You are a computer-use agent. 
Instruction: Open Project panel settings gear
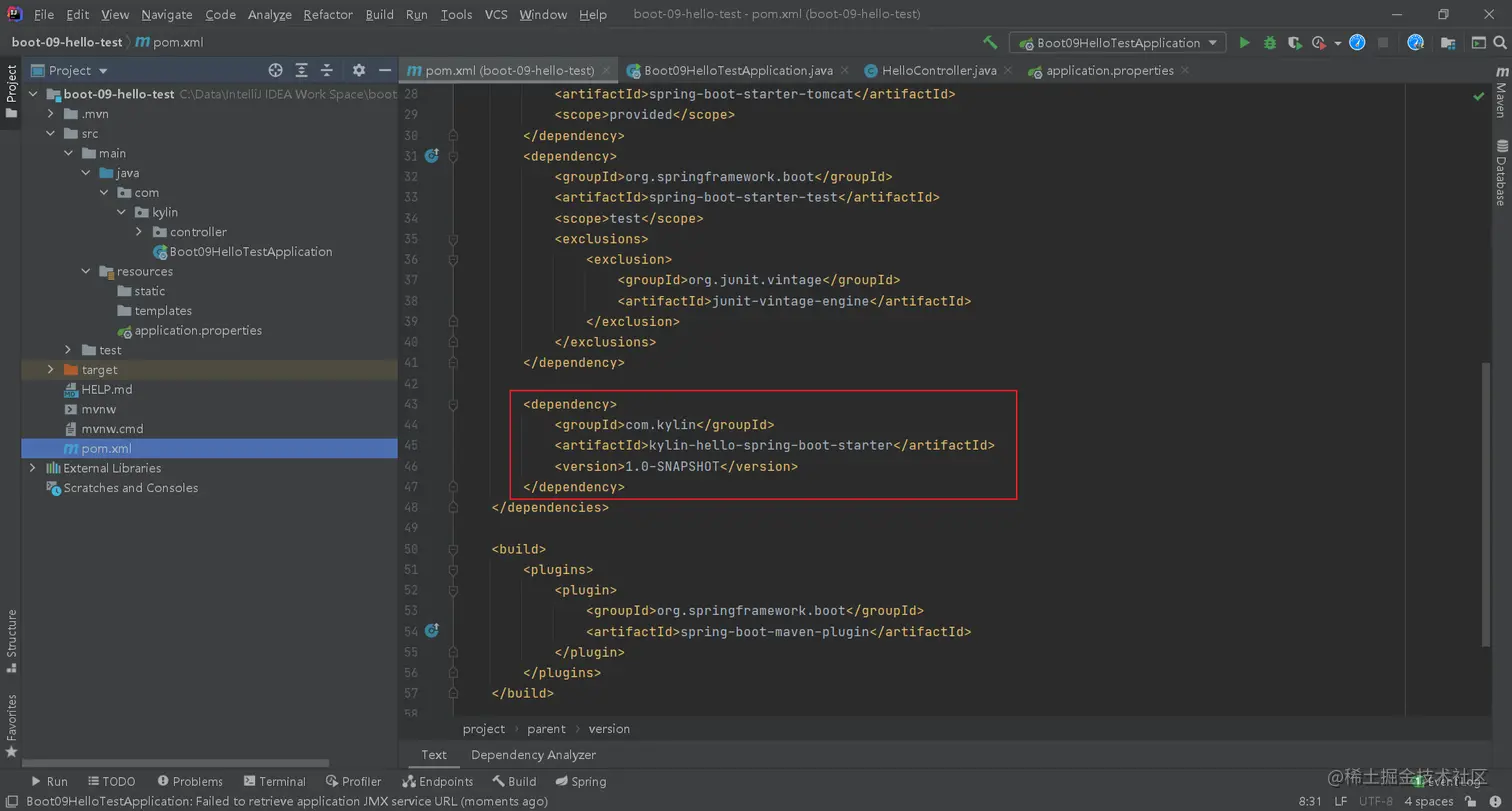[359, 70]
